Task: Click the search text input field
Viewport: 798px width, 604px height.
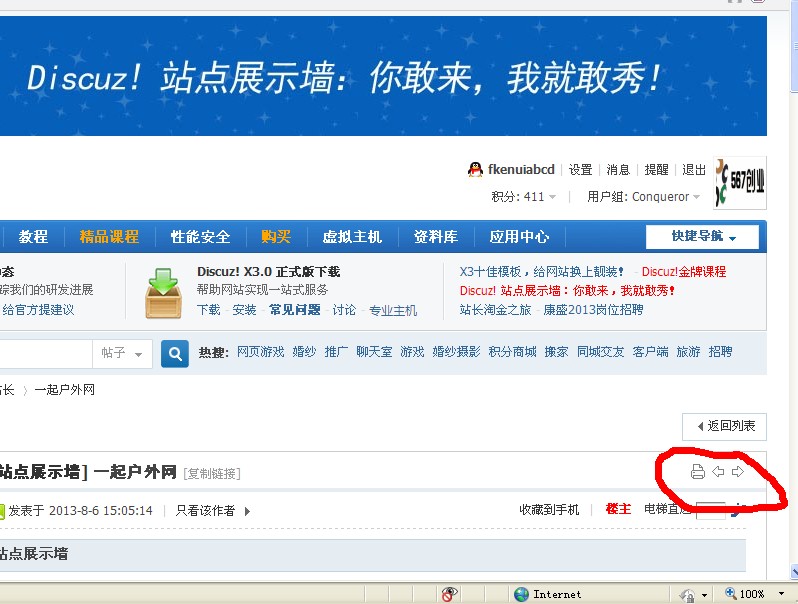Action: 46,354
